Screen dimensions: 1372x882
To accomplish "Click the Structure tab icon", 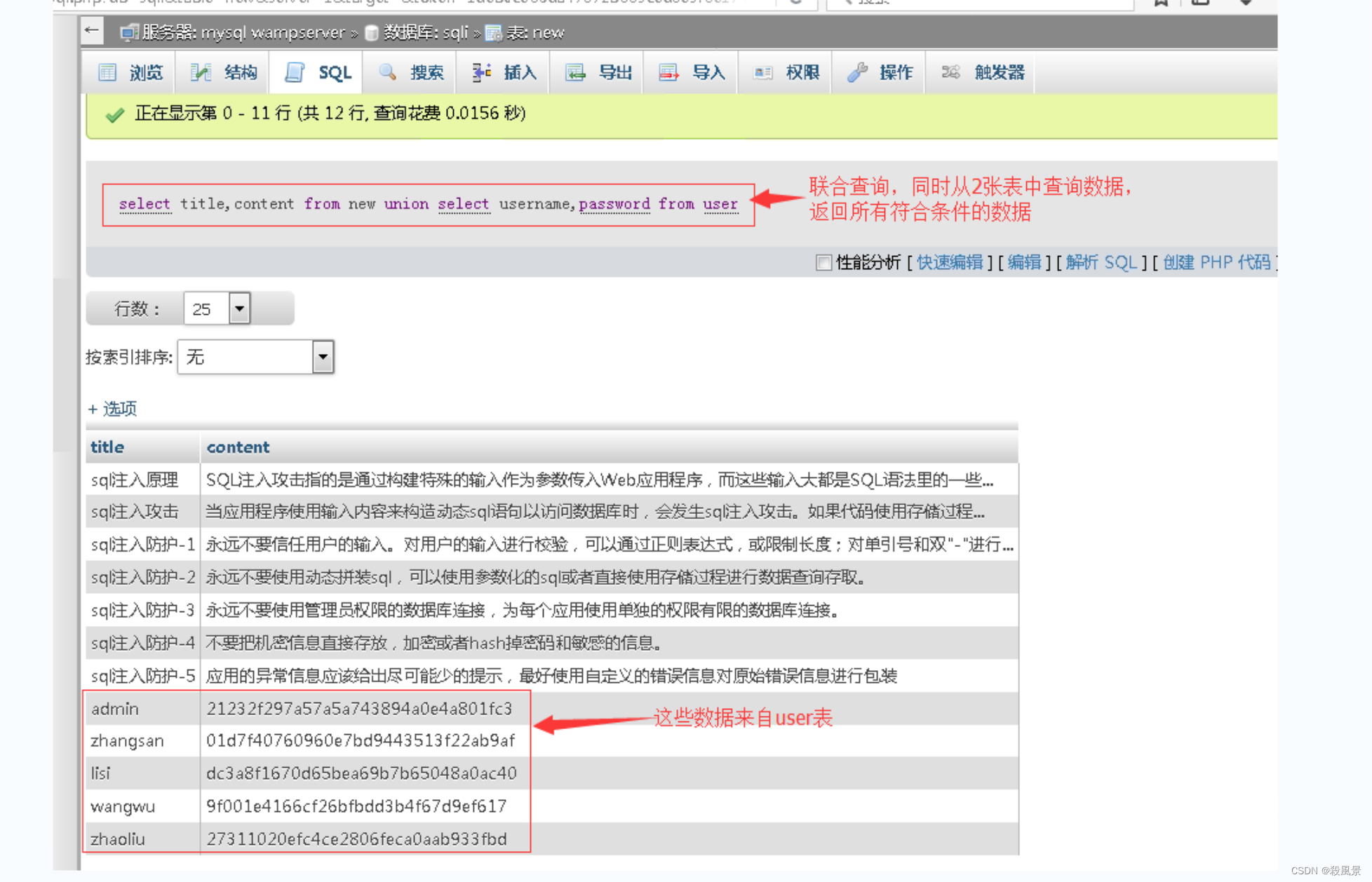I will tap(201, 72).
